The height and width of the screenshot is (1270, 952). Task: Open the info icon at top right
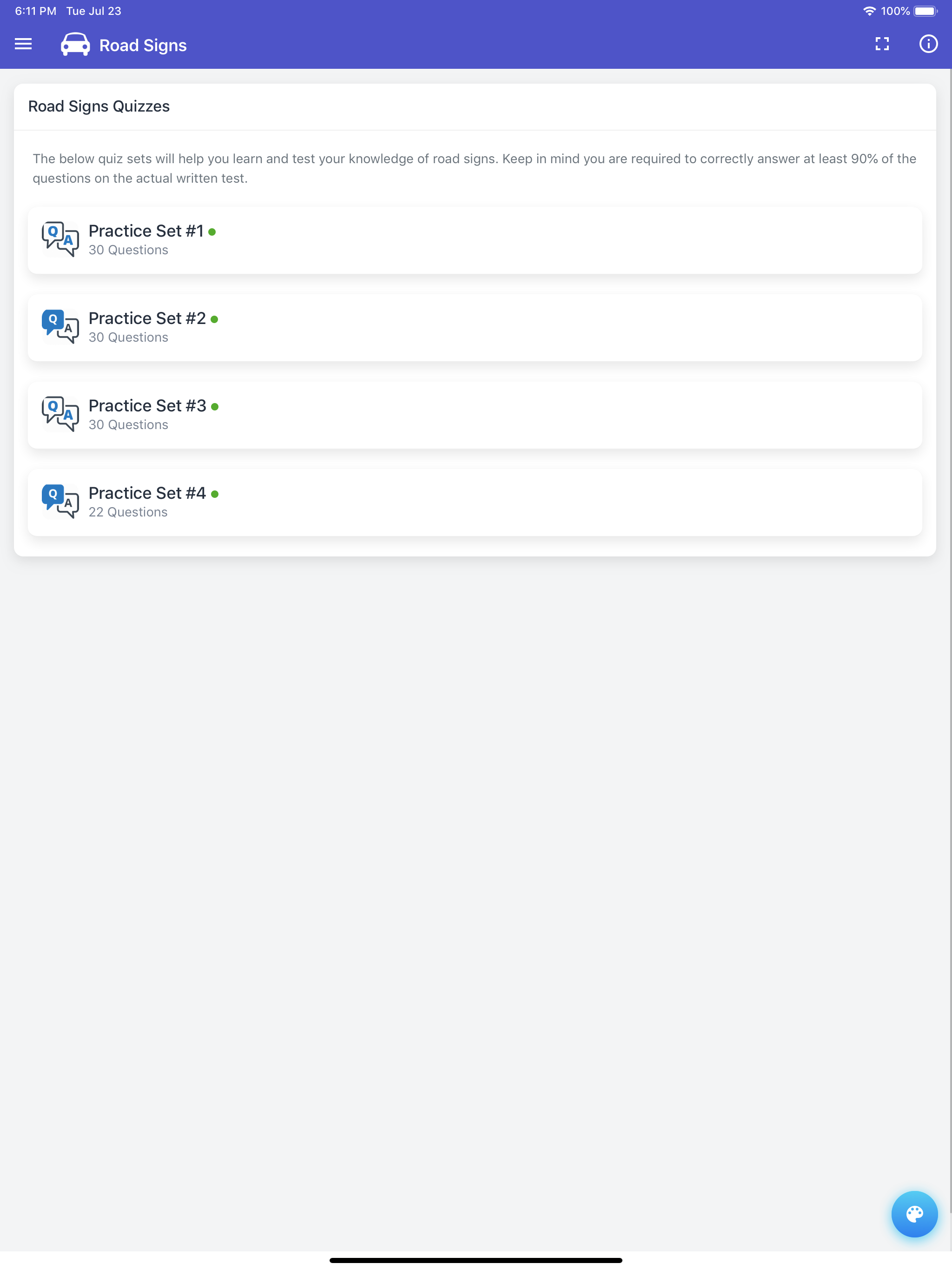928,44
